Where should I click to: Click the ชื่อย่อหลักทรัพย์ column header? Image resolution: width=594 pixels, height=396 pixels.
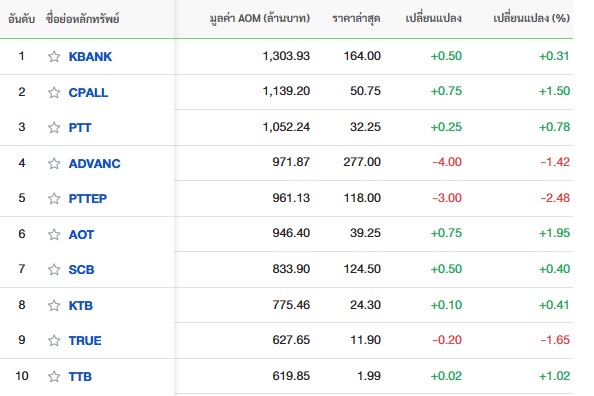pos(82,18)
